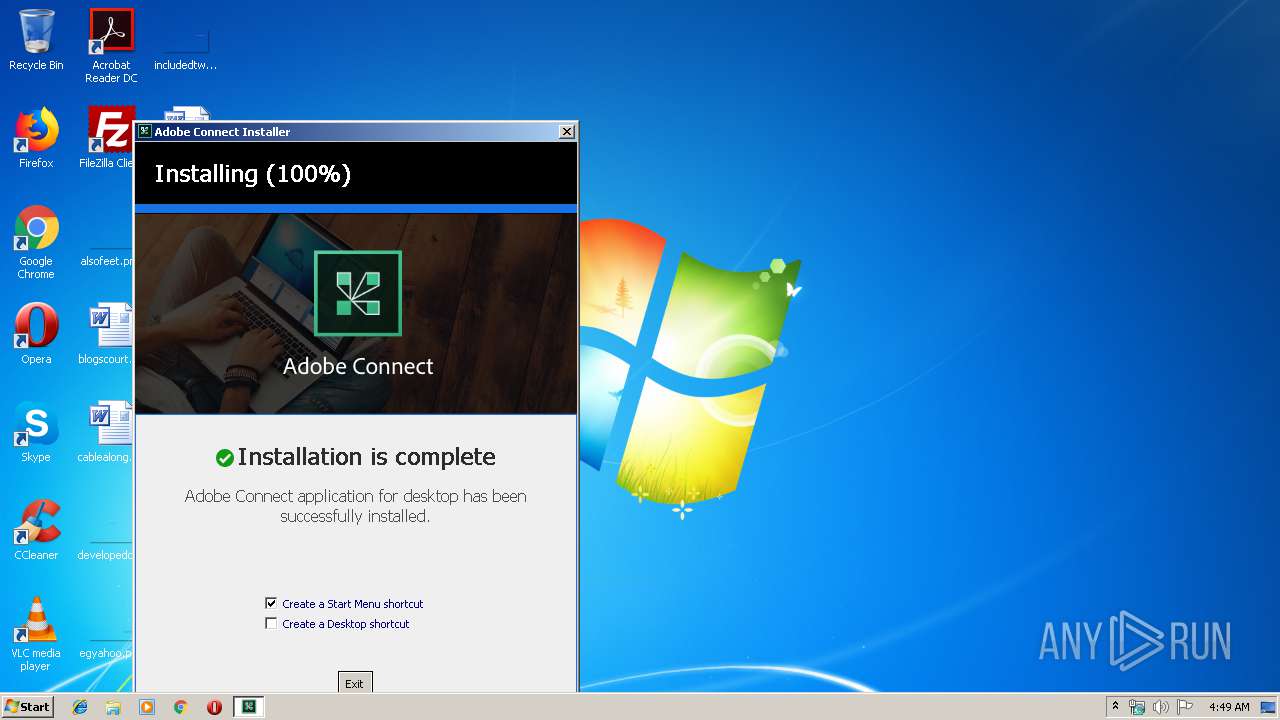
Task: Open Internet Explorer from taskbar
Action: pos(80,707)
